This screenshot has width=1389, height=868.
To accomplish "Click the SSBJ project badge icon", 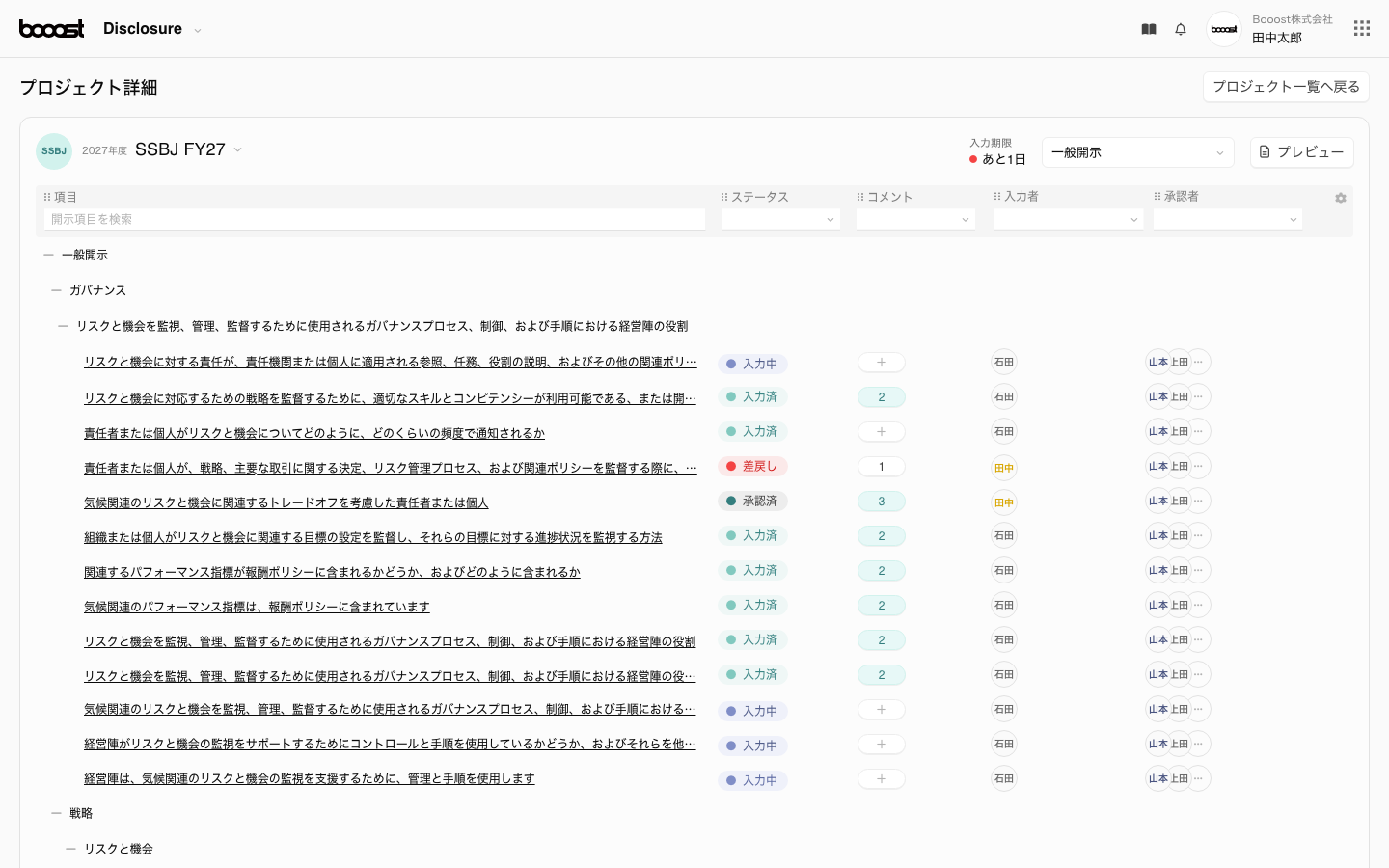I will click(54, 151).
